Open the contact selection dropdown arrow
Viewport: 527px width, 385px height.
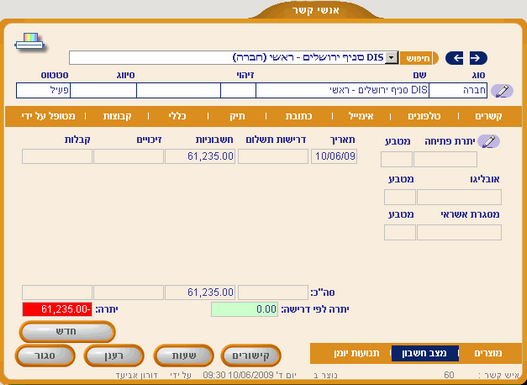[392, 58]
